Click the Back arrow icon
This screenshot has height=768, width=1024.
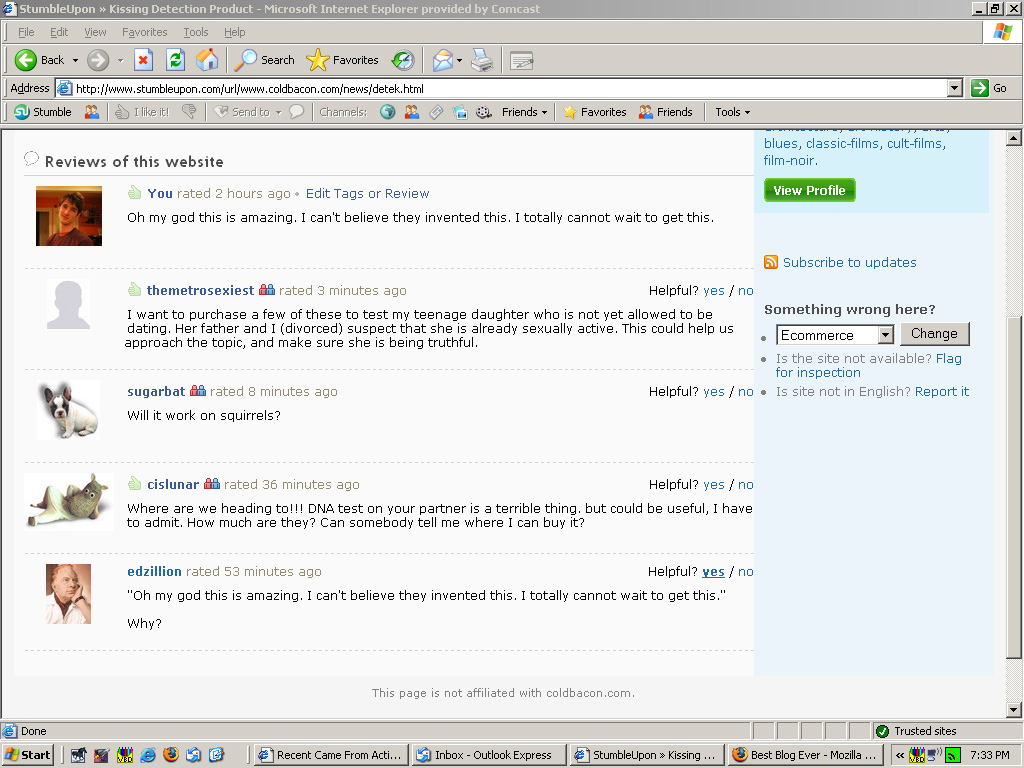point(25,60)
